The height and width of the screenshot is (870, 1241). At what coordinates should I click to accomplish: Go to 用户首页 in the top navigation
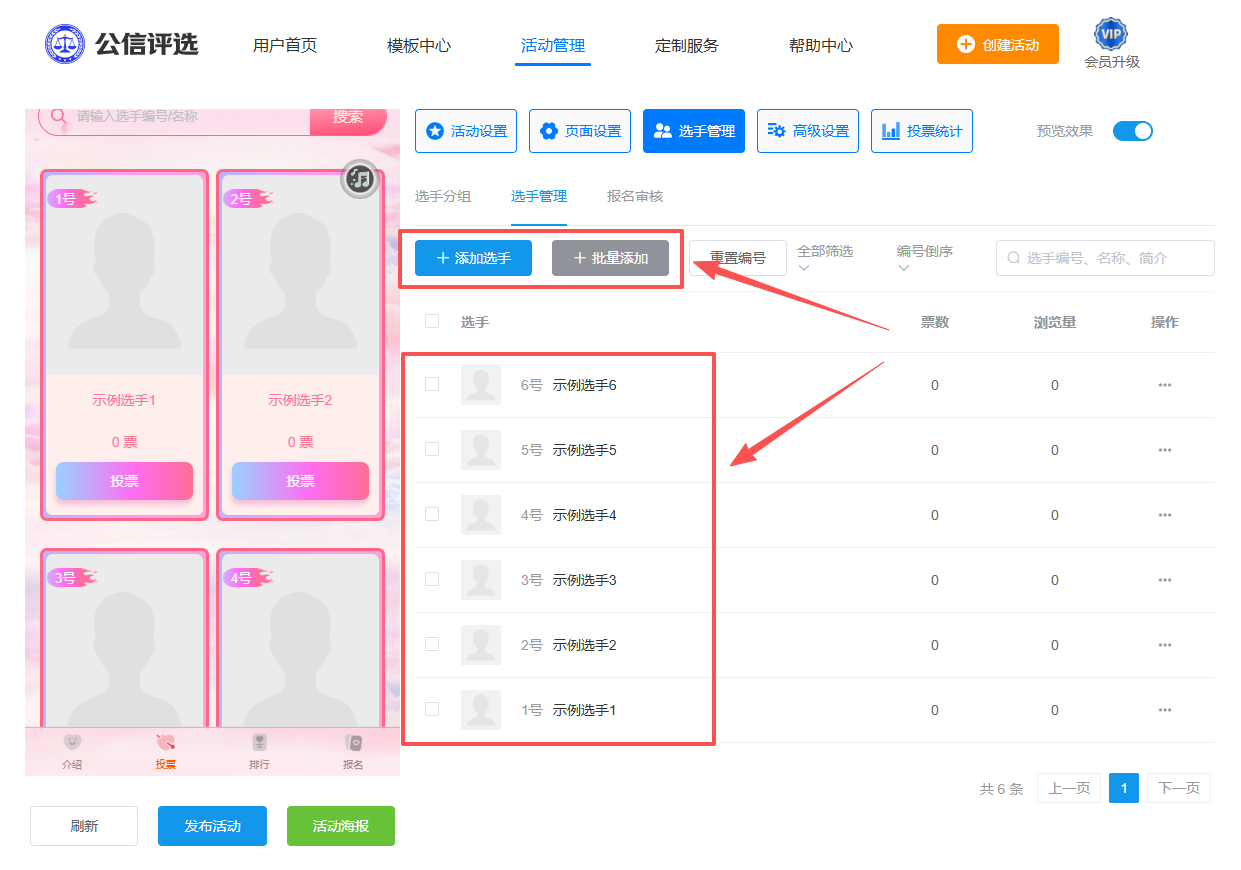[x=285, y=45]
